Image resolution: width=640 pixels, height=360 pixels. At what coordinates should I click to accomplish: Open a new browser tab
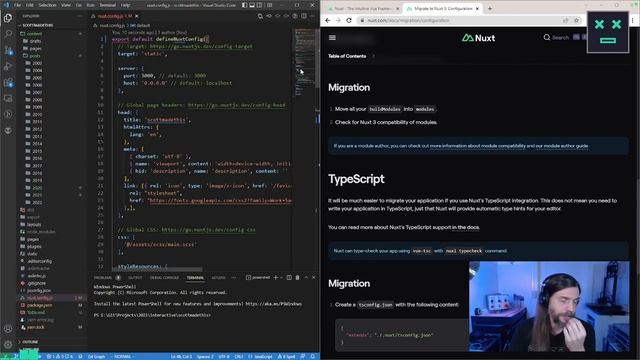(x=490, y=8)
